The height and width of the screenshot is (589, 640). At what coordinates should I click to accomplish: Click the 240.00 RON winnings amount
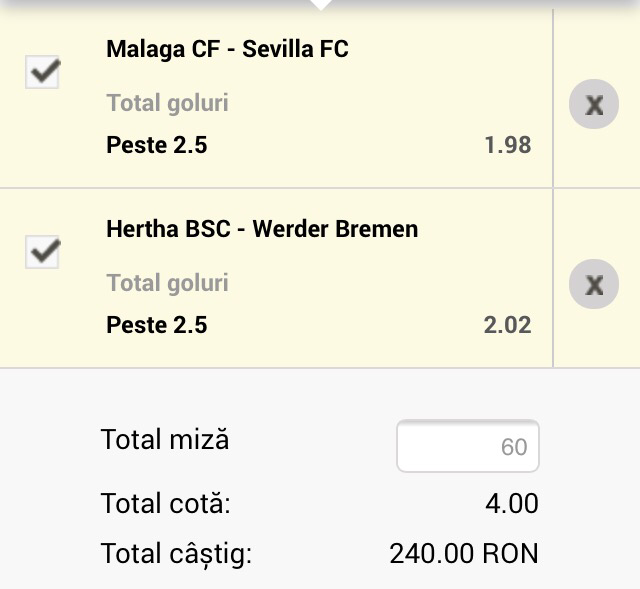(463, 553)
